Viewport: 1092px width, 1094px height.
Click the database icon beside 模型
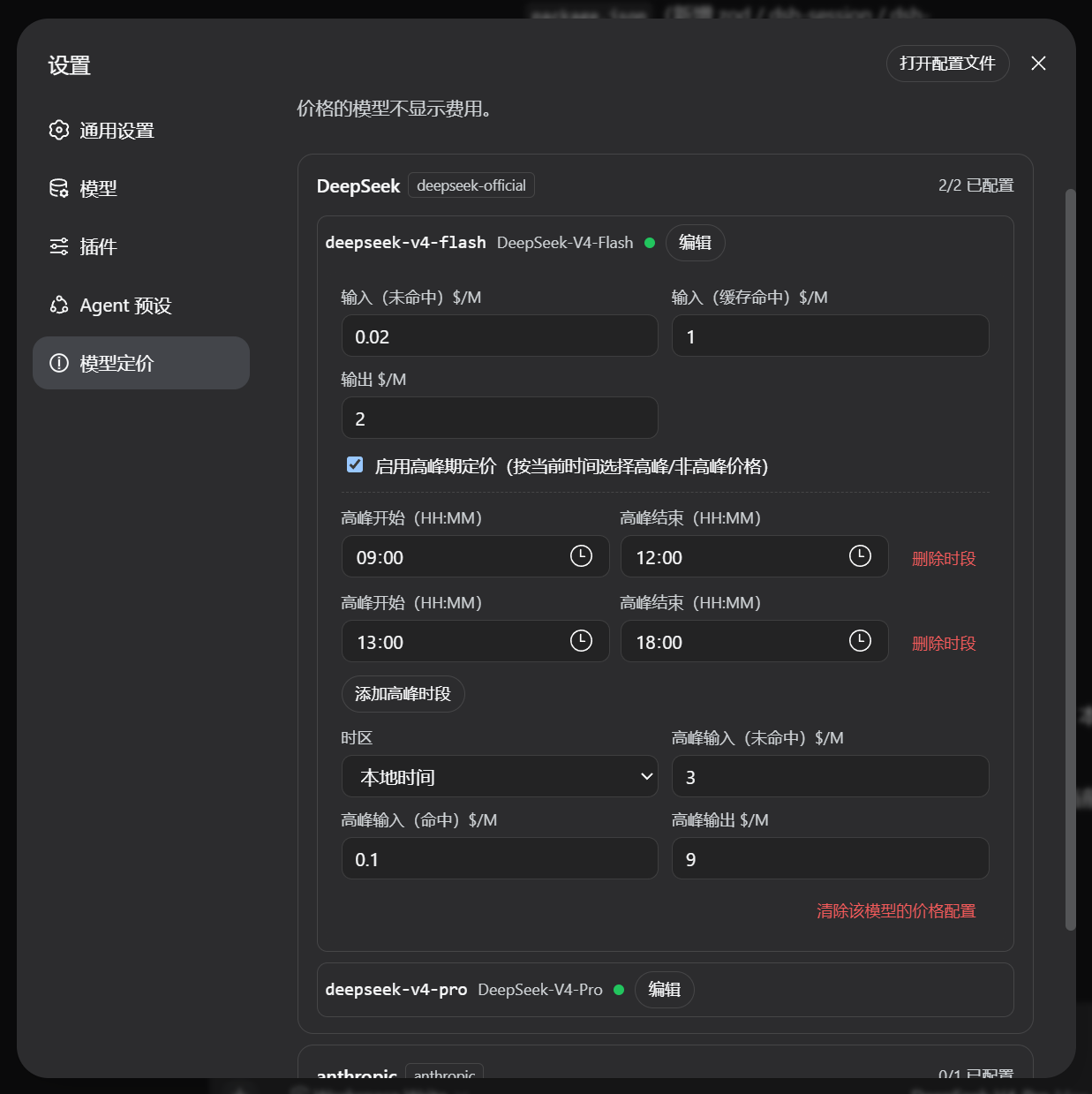59,189
